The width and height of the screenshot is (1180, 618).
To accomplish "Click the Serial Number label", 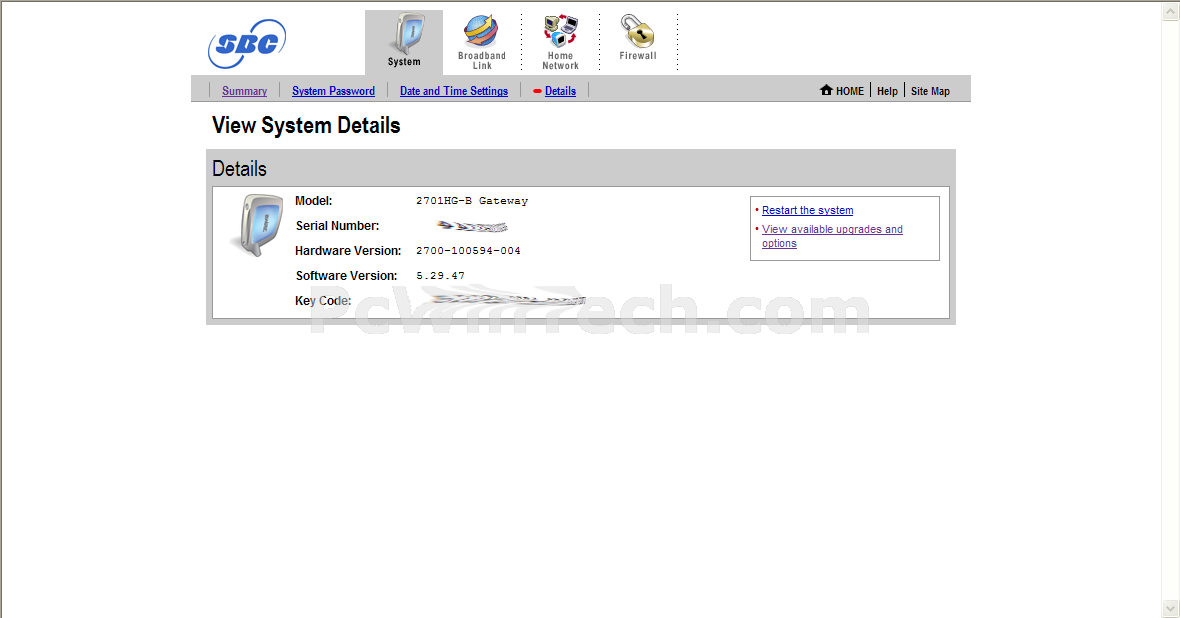I will (337, 226).
